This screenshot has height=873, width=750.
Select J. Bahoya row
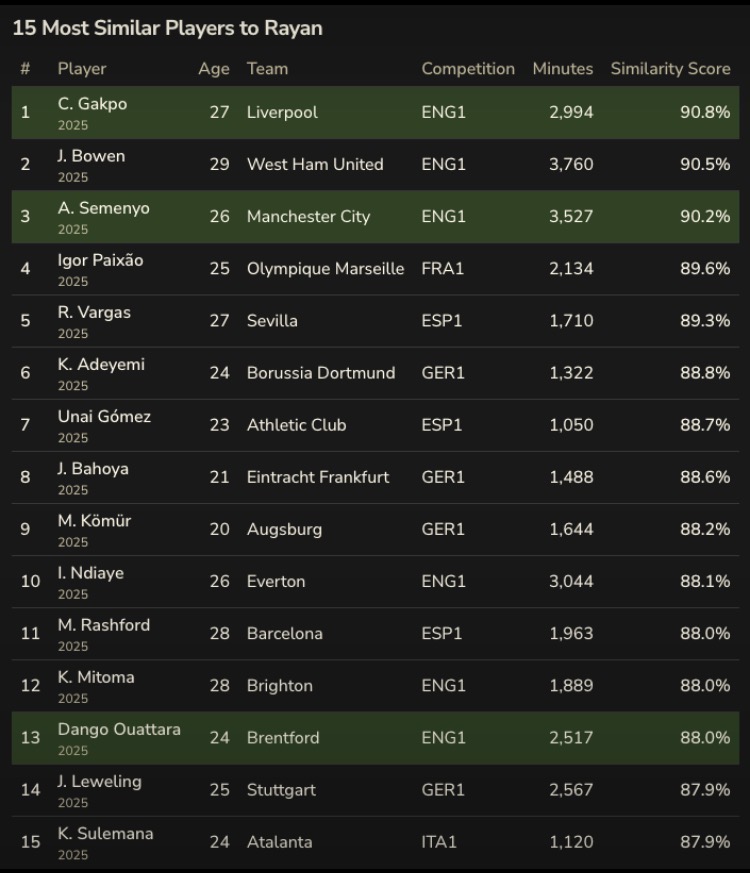[x=375, y=477]
